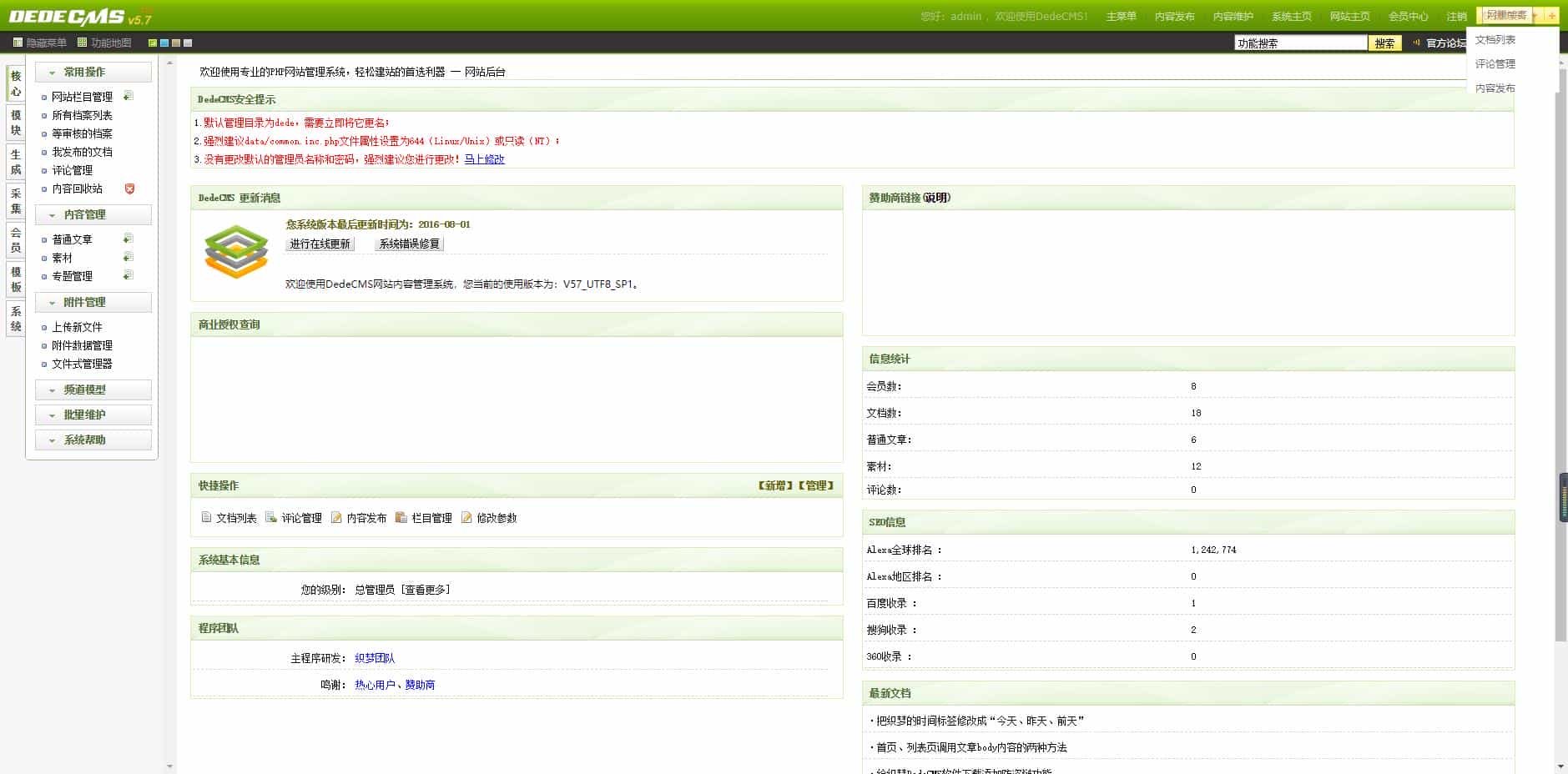Open the 热心用户 link

coord(375,685)
